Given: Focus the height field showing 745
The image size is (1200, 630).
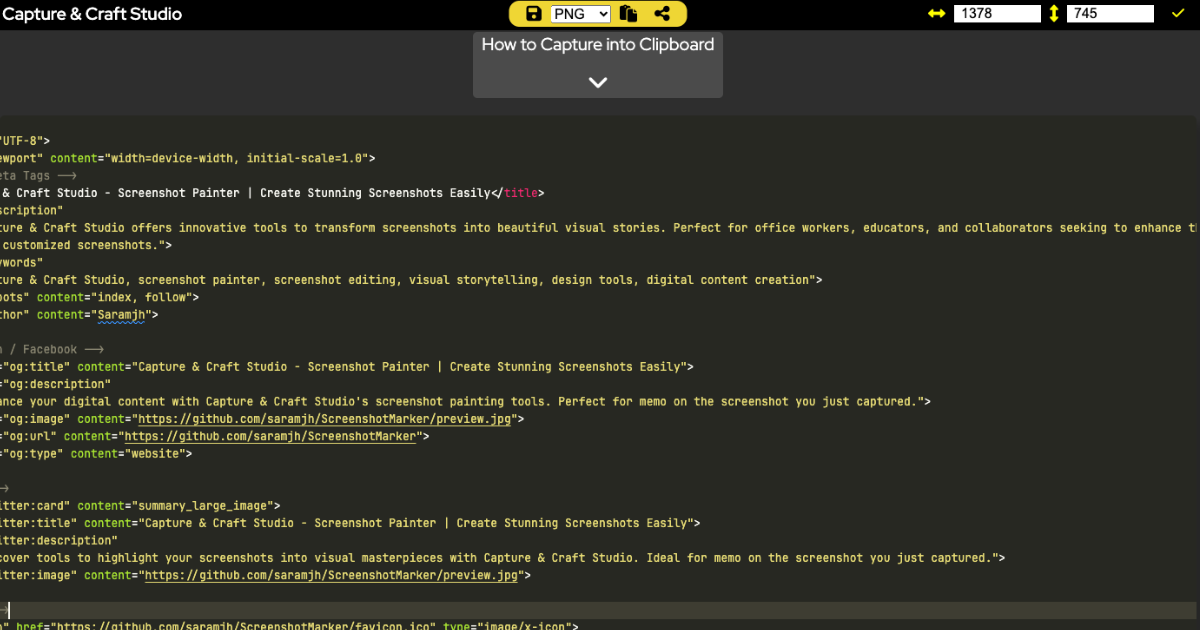Looking at the screenshot, I should [x=1110, y=14].
